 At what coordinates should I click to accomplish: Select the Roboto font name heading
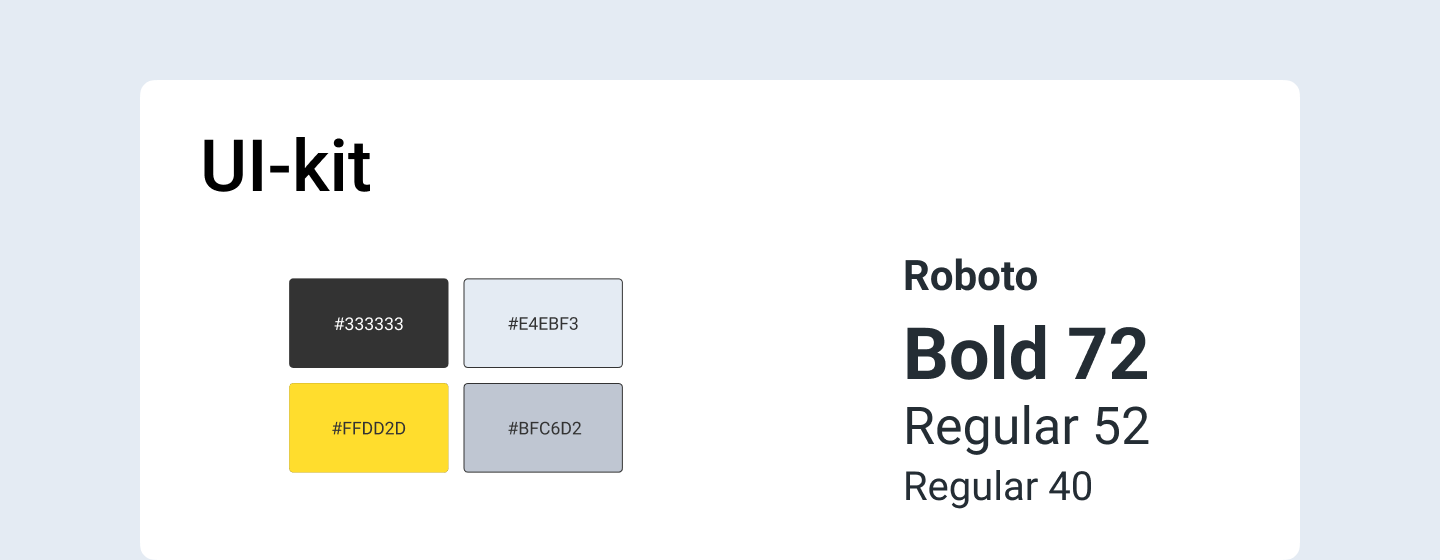[970, 276]
